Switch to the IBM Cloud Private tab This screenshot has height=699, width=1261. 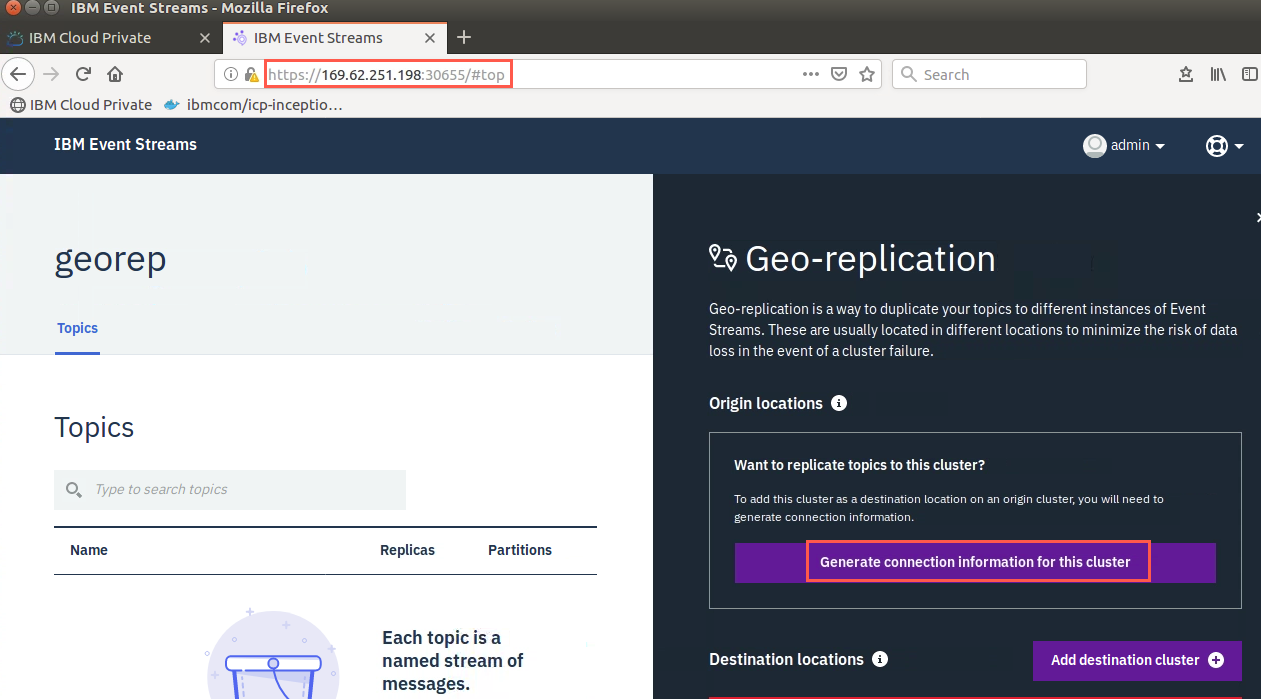pos(110,38)
